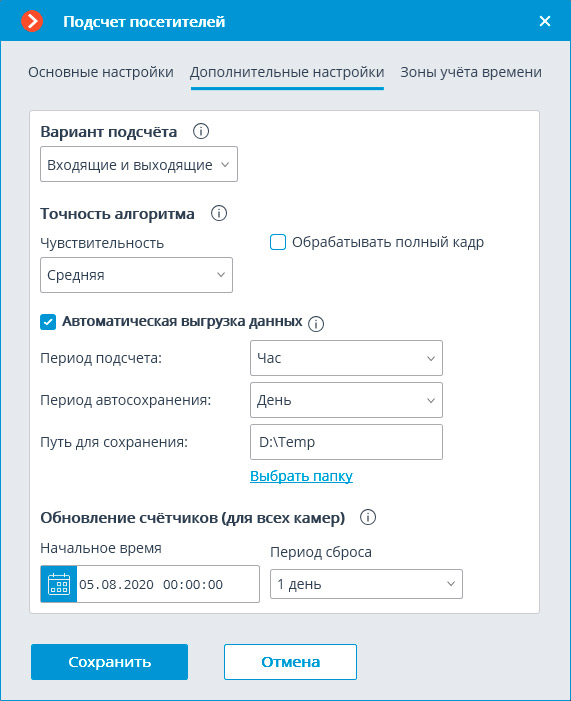The height and width of the screenshot is (701, 571).
Task: Click Выбрать папку link
Action: point(301,476)
